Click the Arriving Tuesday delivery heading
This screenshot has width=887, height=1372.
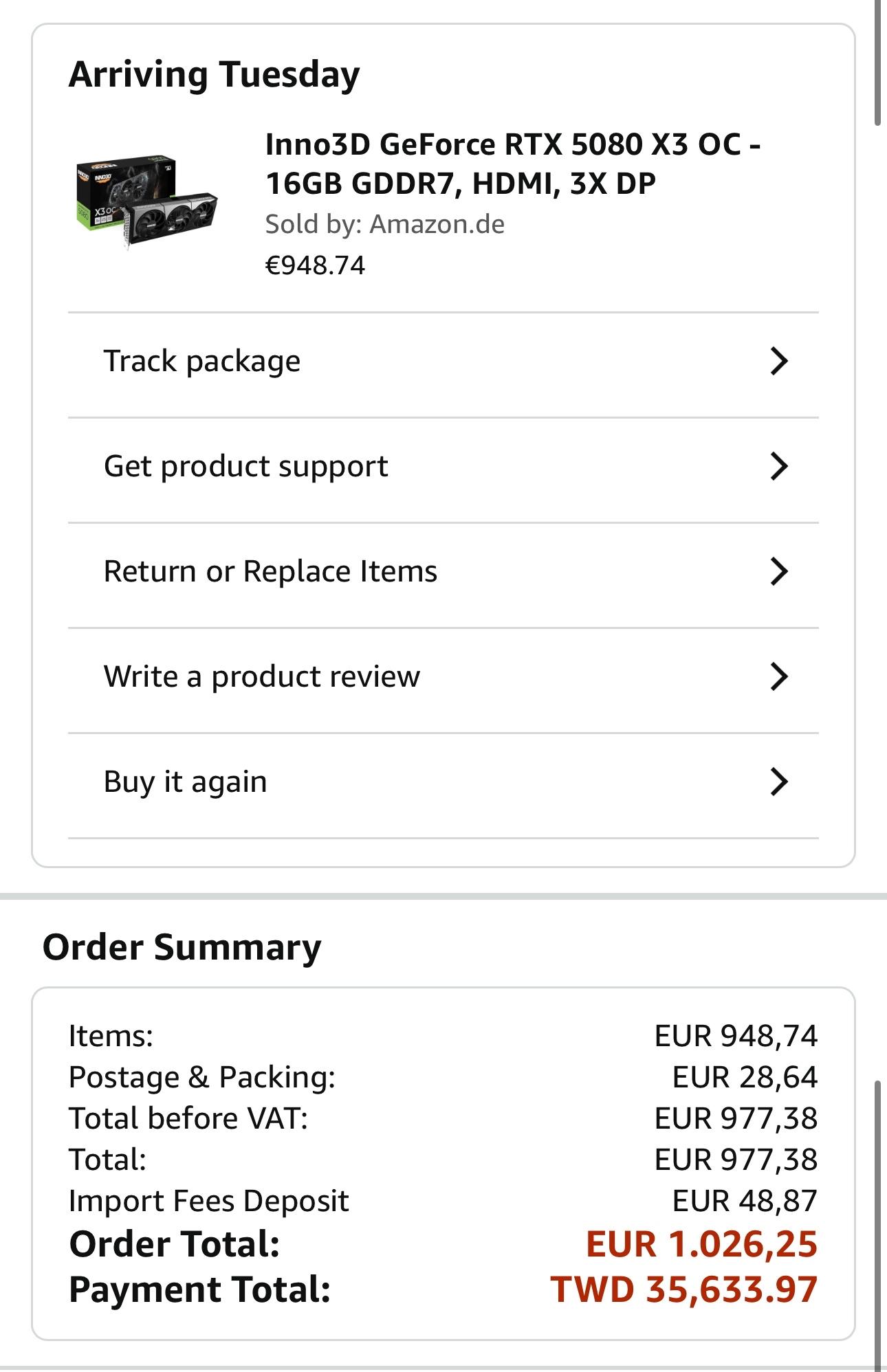click(x=214, y=74)
